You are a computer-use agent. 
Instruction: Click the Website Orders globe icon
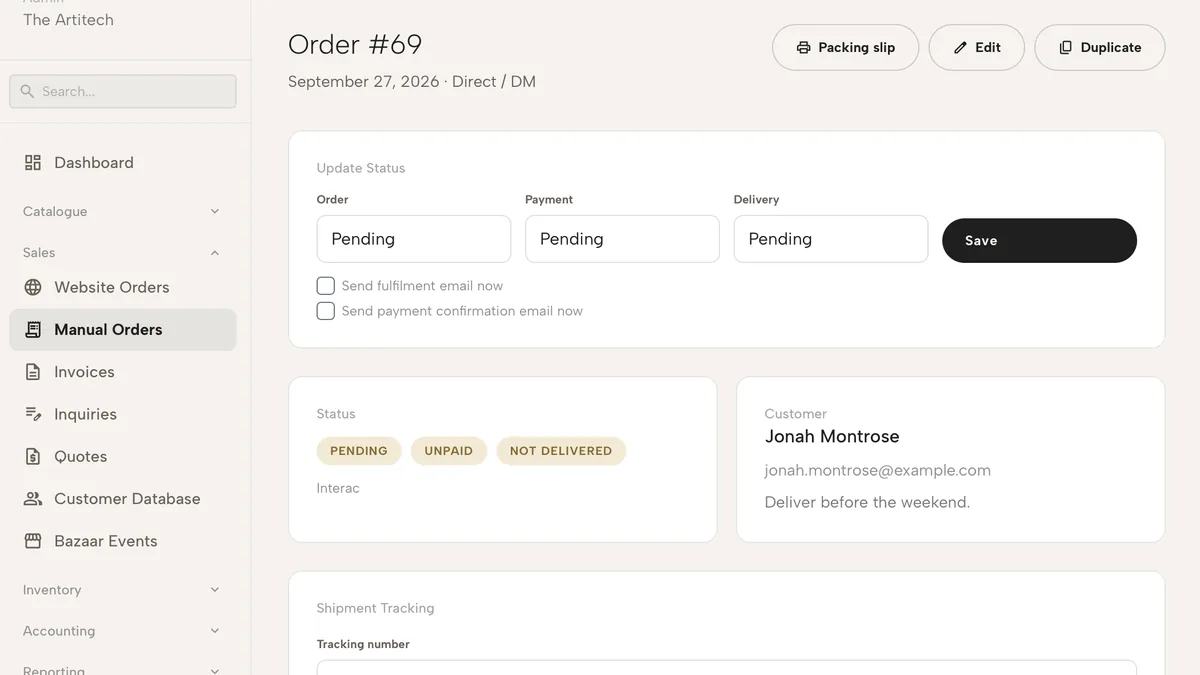(x=33, y=287)
